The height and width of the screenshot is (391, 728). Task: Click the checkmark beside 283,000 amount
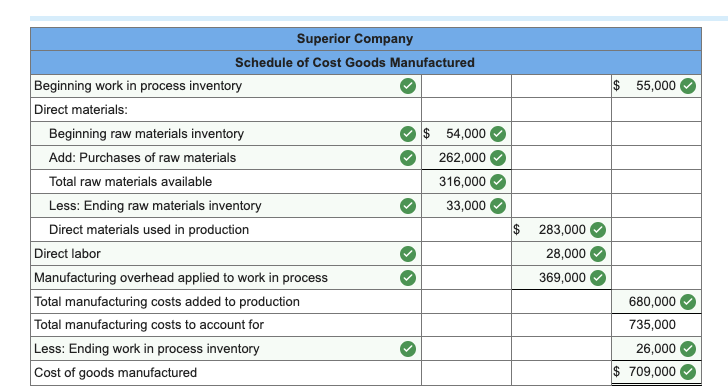click(x=598, y=230)
